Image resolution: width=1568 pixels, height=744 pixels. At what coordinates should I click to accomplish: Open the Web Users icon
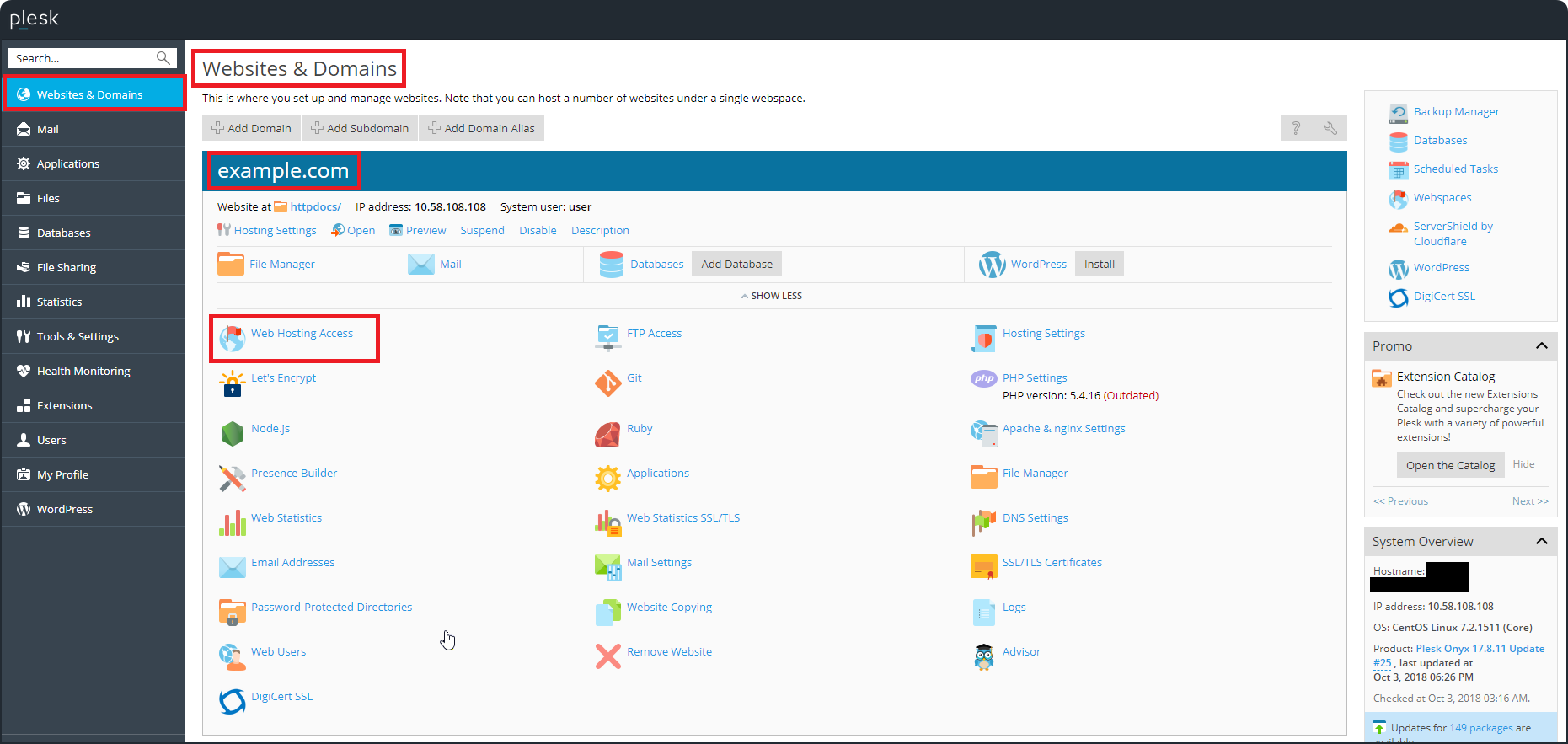232,656
